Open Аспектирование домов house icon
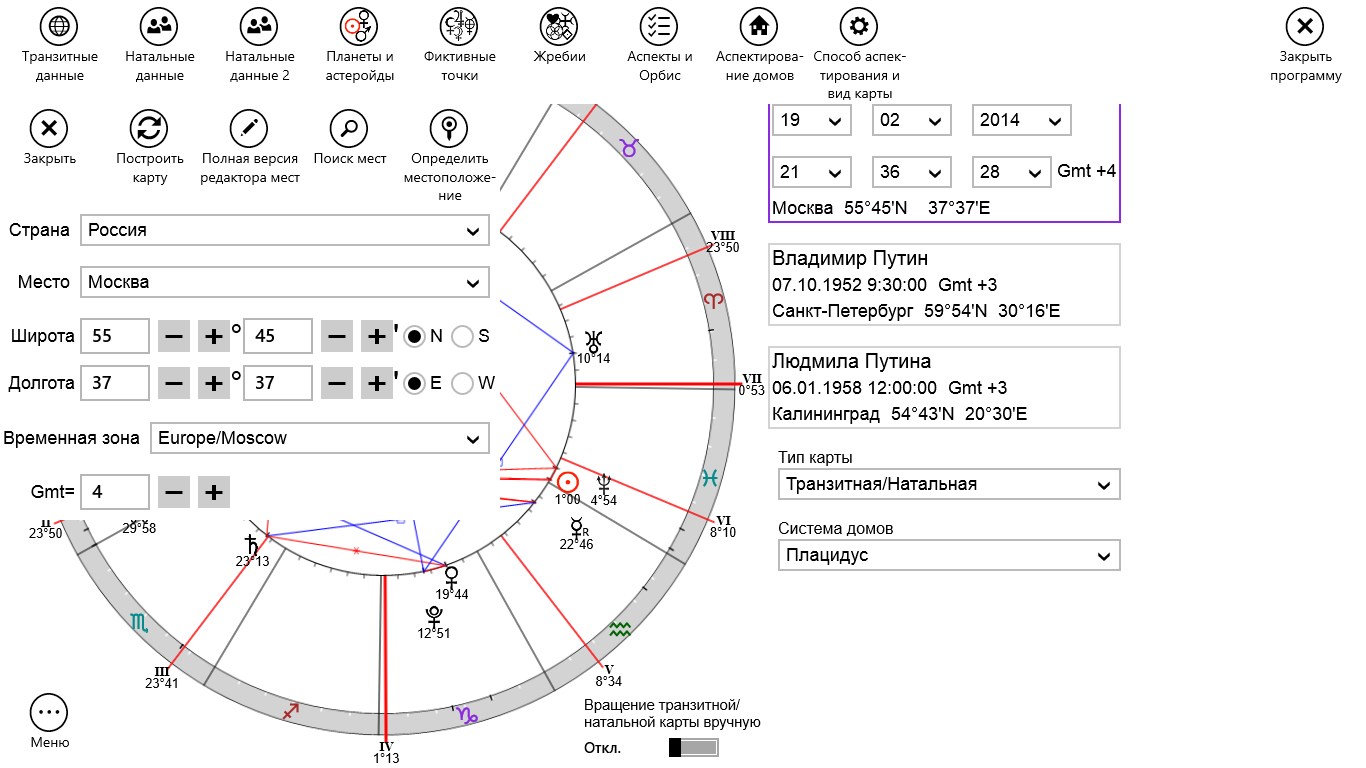Viewport: 1366px width, 768px height. 759,26
